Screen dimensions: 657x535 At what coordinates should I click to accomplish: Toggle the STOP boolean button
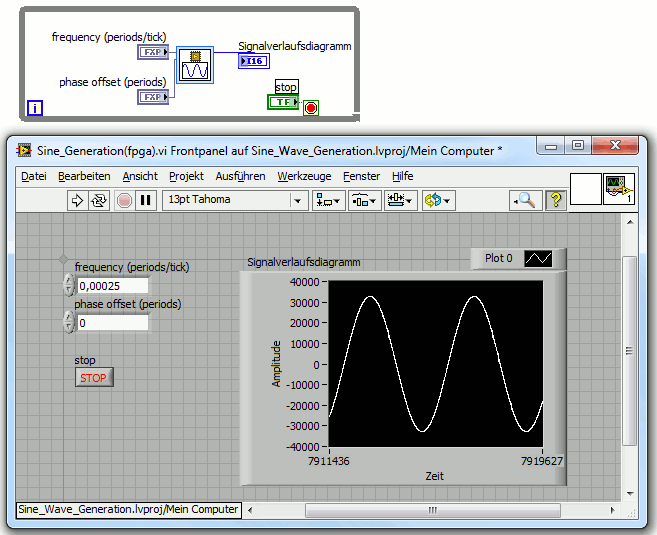94,378
